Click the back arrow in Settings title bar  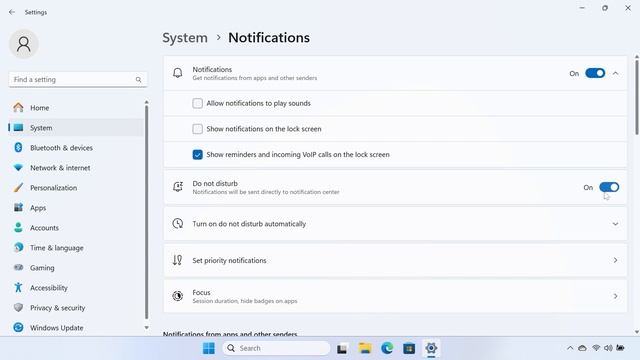pos(12,12)
